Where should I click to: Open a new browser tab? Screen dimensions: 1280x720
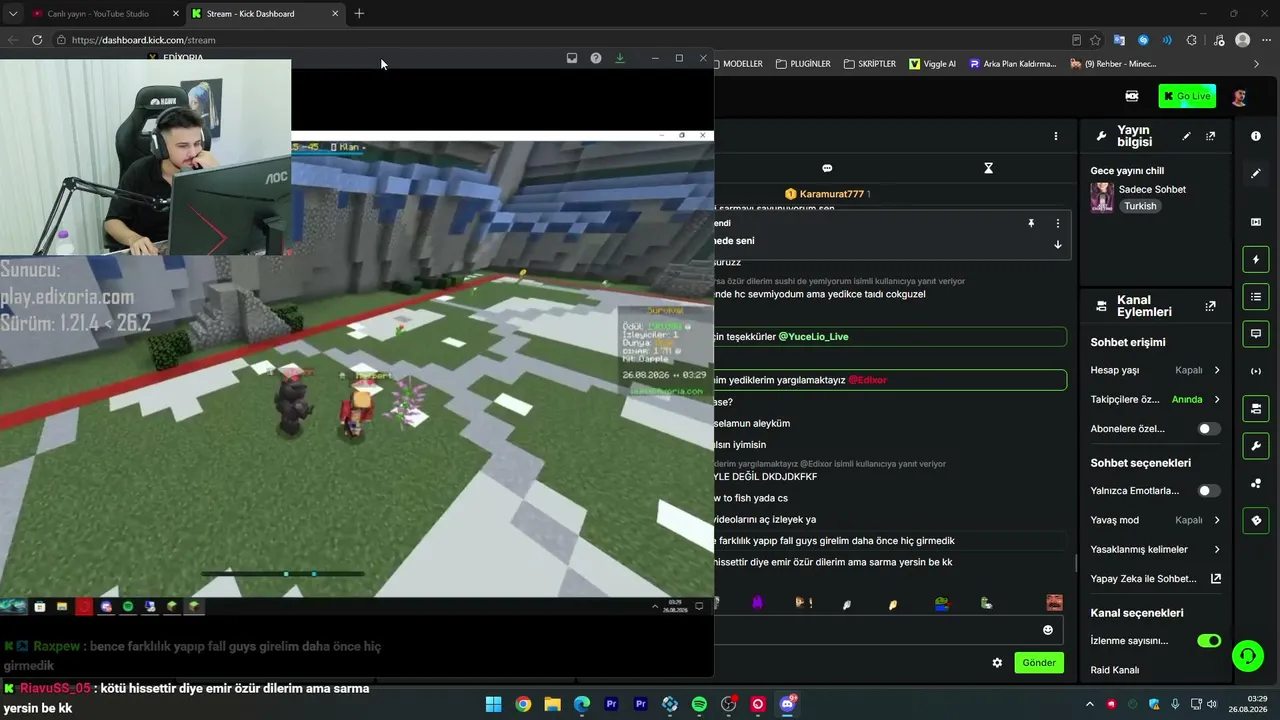pyautogui.click(x=359, y=14)
